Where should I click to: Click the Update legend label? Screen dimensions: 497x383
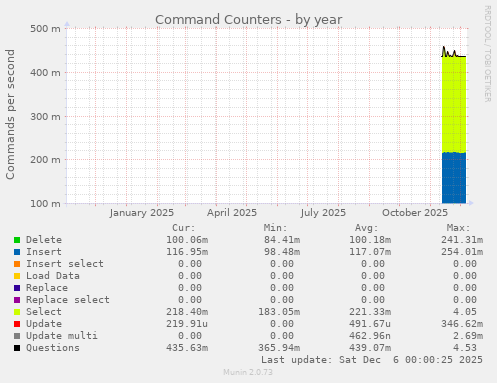44,324
